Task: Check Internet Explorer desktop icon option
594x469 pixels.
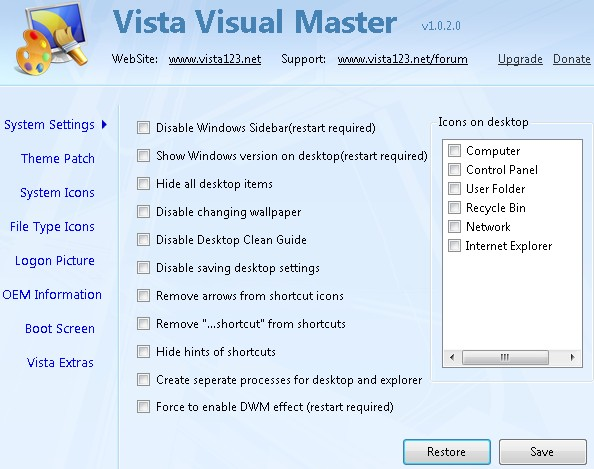Action: 454,245
